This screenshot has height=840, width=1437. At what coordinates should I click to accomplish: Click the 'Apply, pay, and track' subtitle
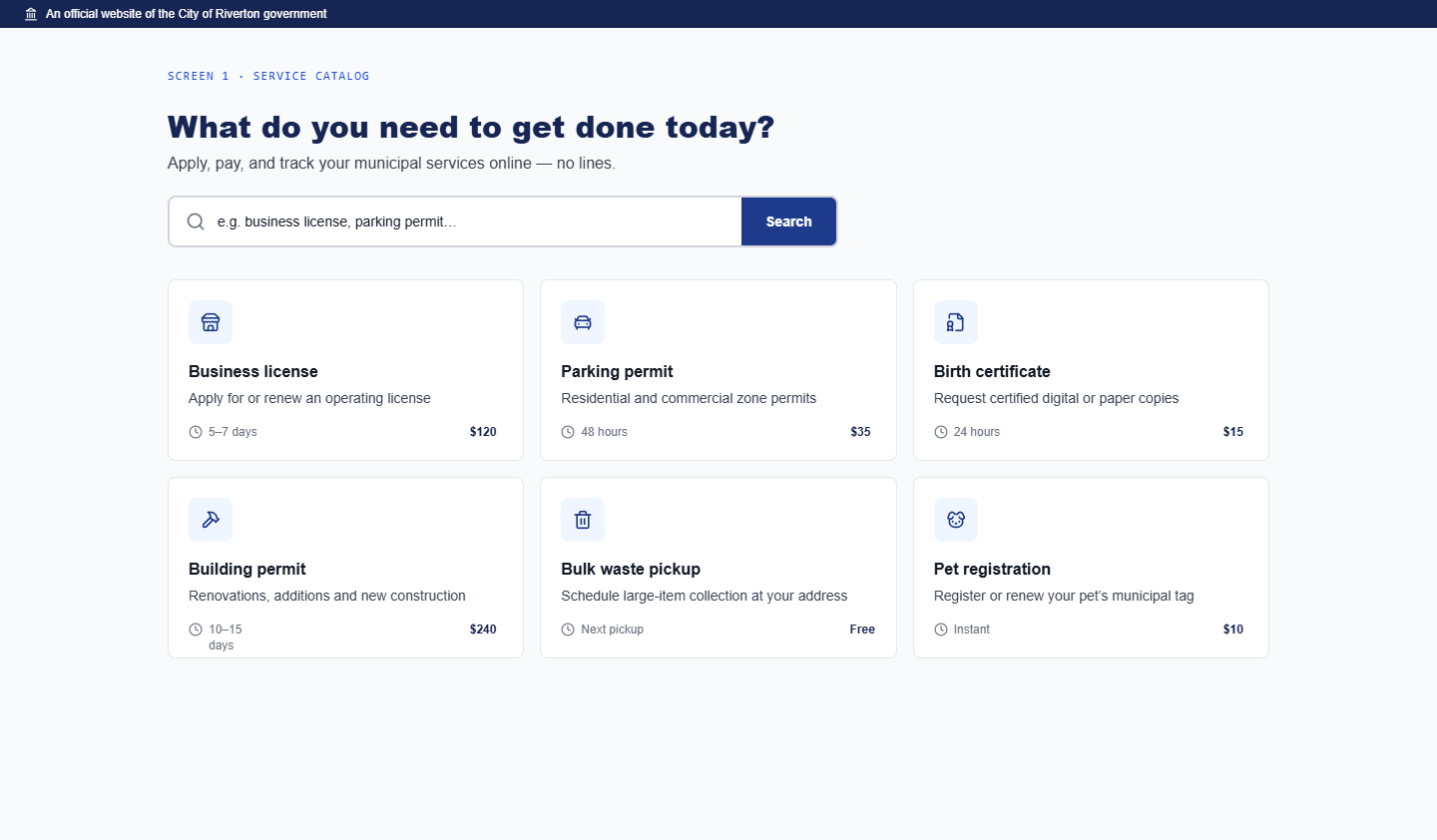(391, 163)
